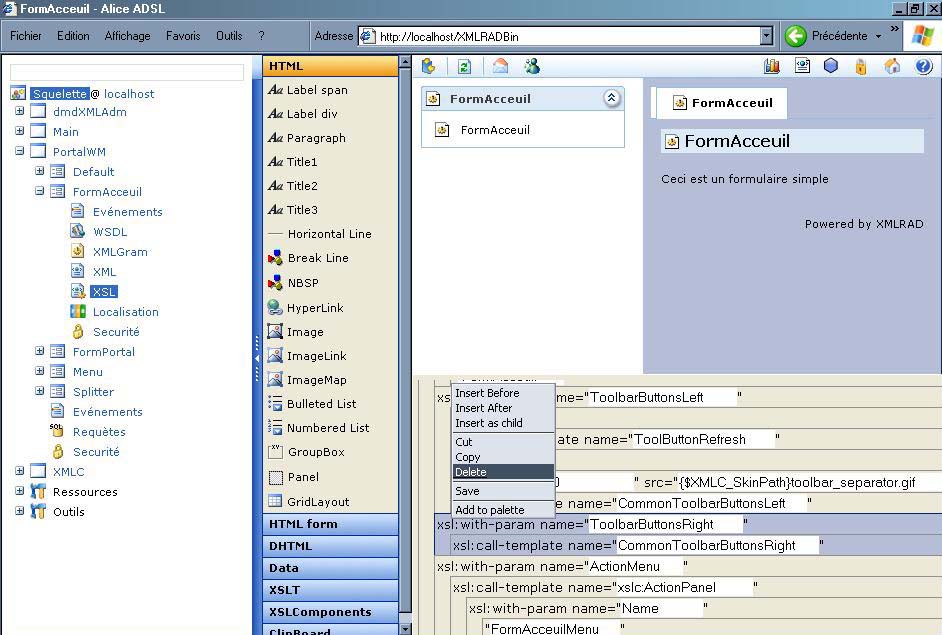The height and width of the screenshot is (635, 942).
Task: Collapse the FormAcceuil panel with chevron button
Action: click(611, 98)
